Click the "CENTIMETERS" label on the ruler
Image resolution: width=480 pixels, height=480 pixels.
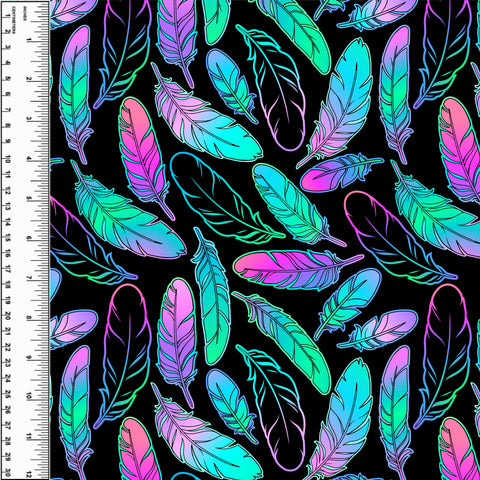(14, 20)
